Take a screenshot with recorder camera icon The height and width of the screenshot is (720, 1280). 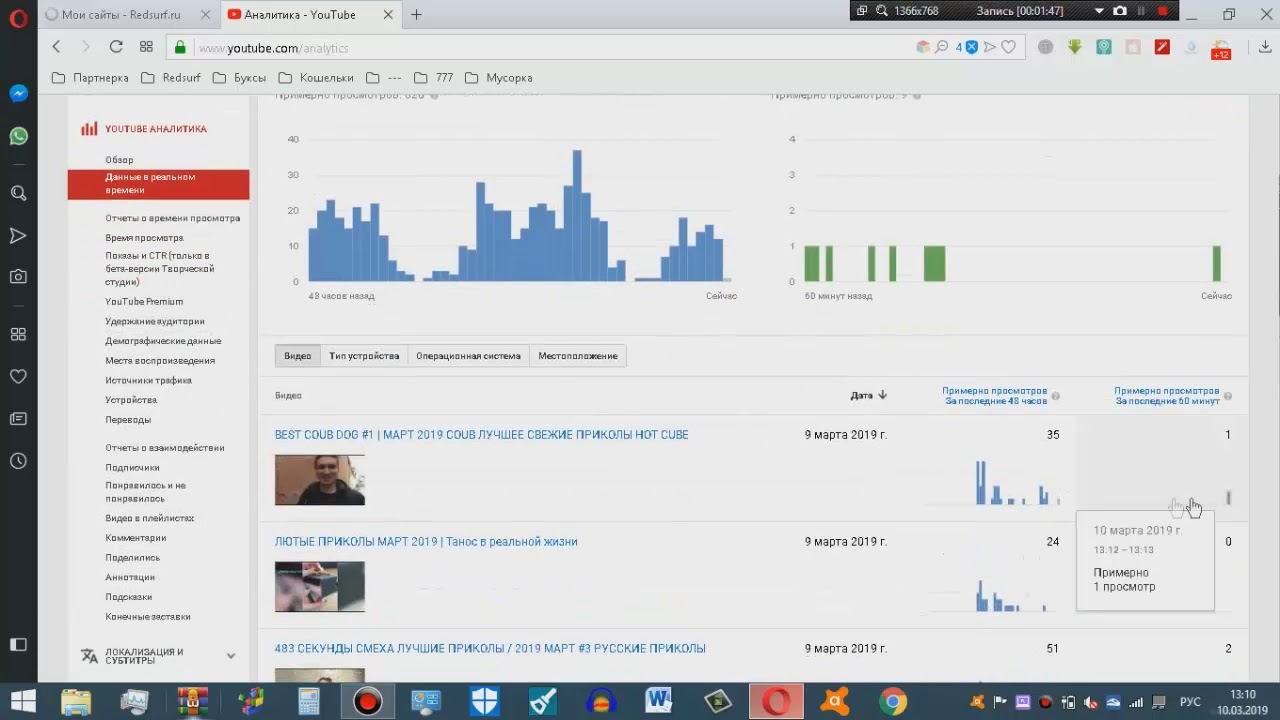pyautogui.click(x=1120, y=11)
